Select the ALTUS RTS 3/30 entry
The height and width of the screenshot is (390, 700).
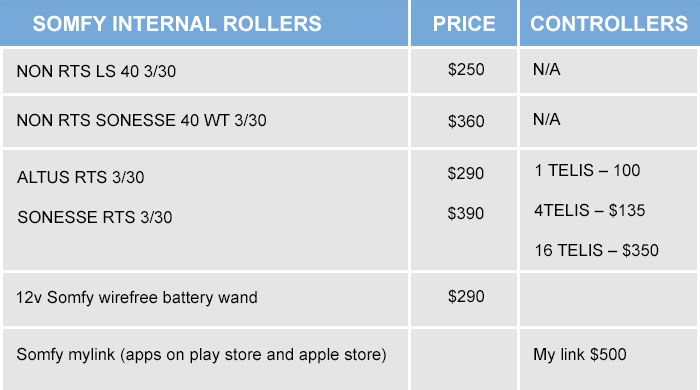click(81, 178)
